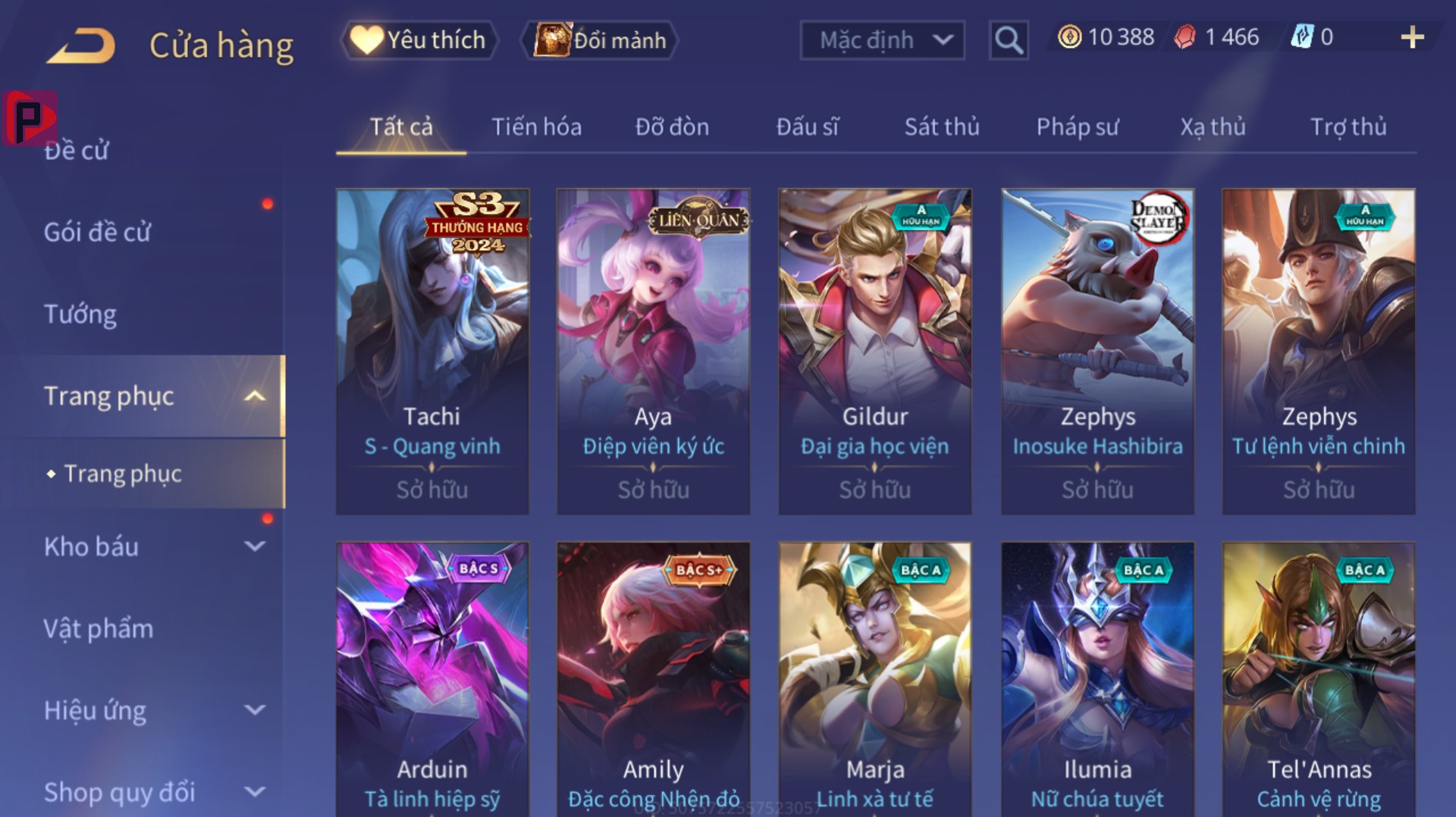
Task: Open Gói đề cử in sidebar
Action: click(97, 232)
